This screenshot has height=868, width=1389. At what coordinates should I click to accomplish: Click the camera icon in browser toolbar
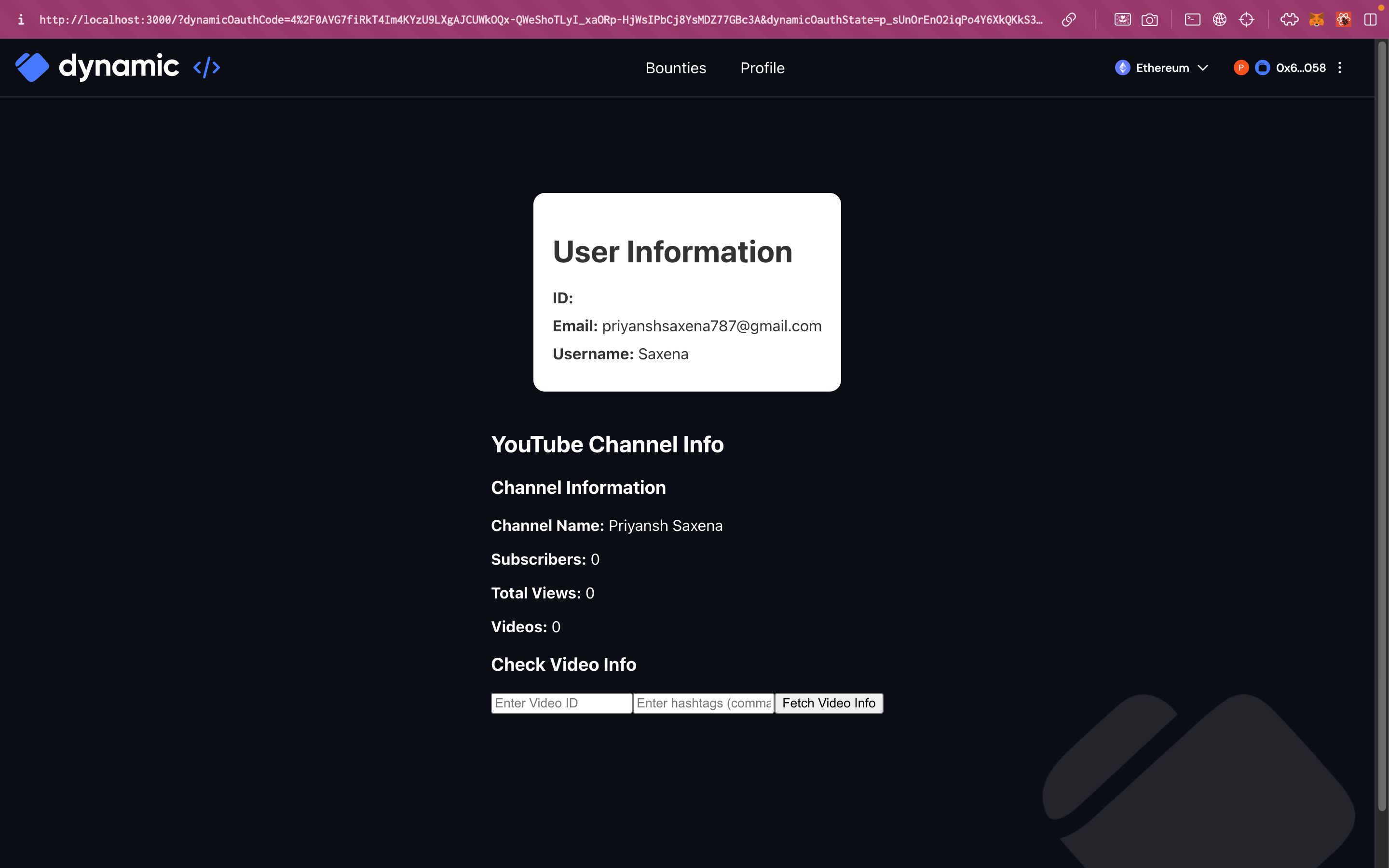click(x=1150, y=19)
